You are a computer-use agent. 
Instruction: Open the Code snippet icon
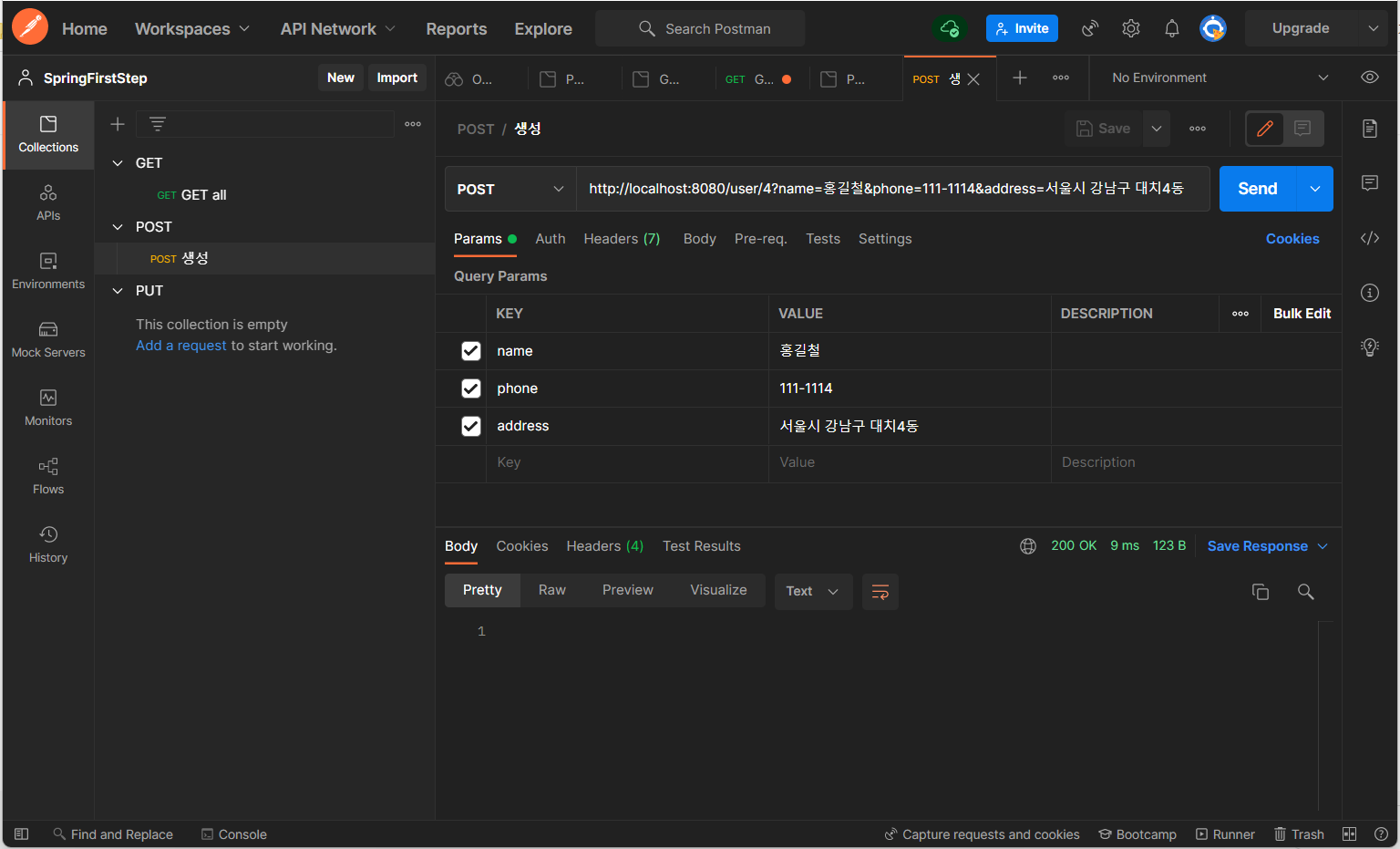[1370, 238]
